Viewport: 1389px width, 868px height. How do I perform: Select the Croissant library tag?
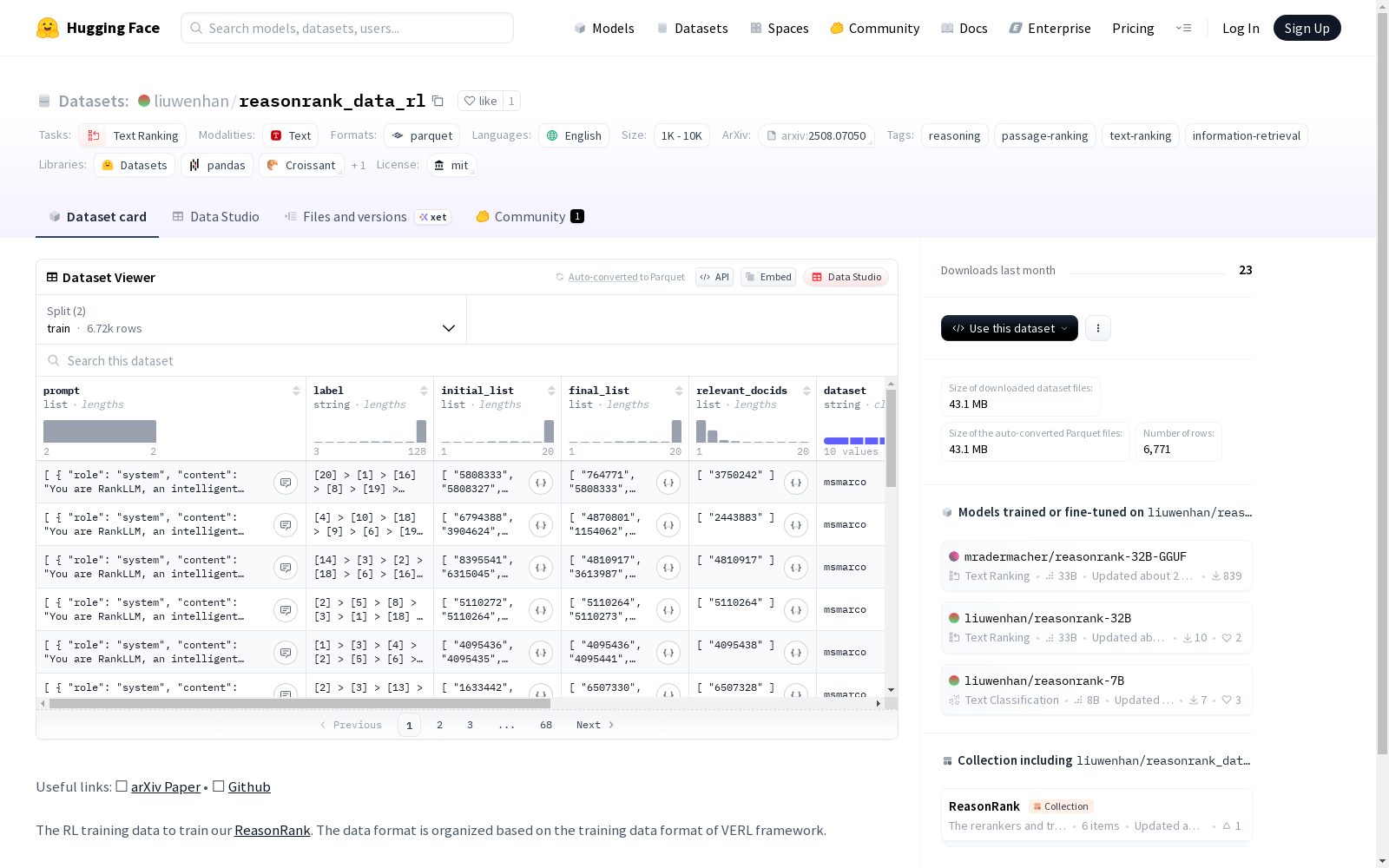pyautogui.click(x=301, y=165)
